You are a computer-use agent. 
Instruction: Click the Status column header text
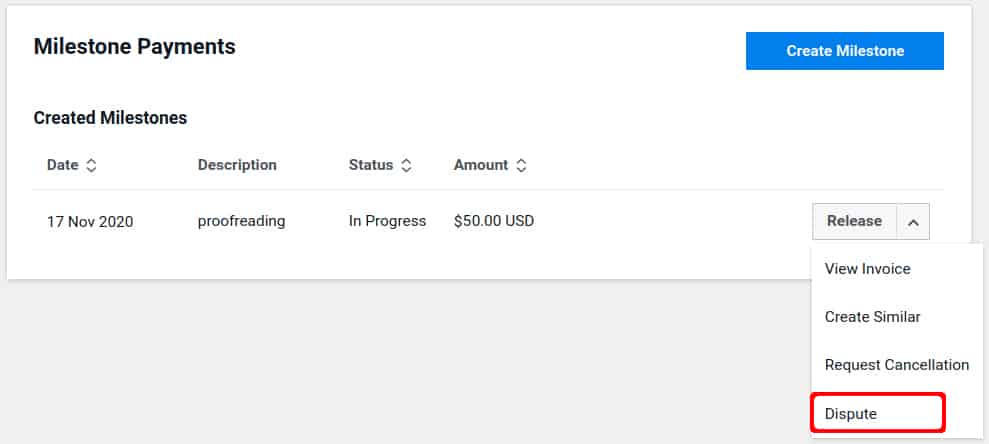tap(371, 165)
